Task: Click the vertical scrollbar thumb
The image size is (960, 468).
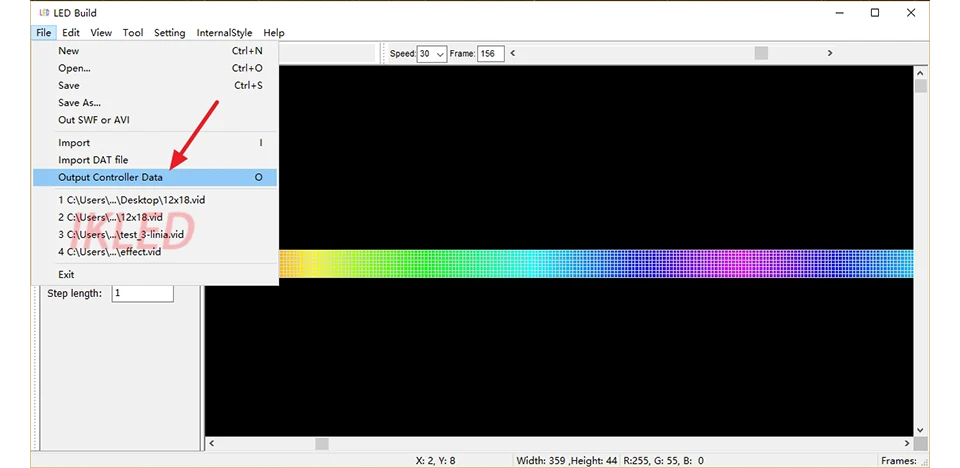Action: [920, 86]
